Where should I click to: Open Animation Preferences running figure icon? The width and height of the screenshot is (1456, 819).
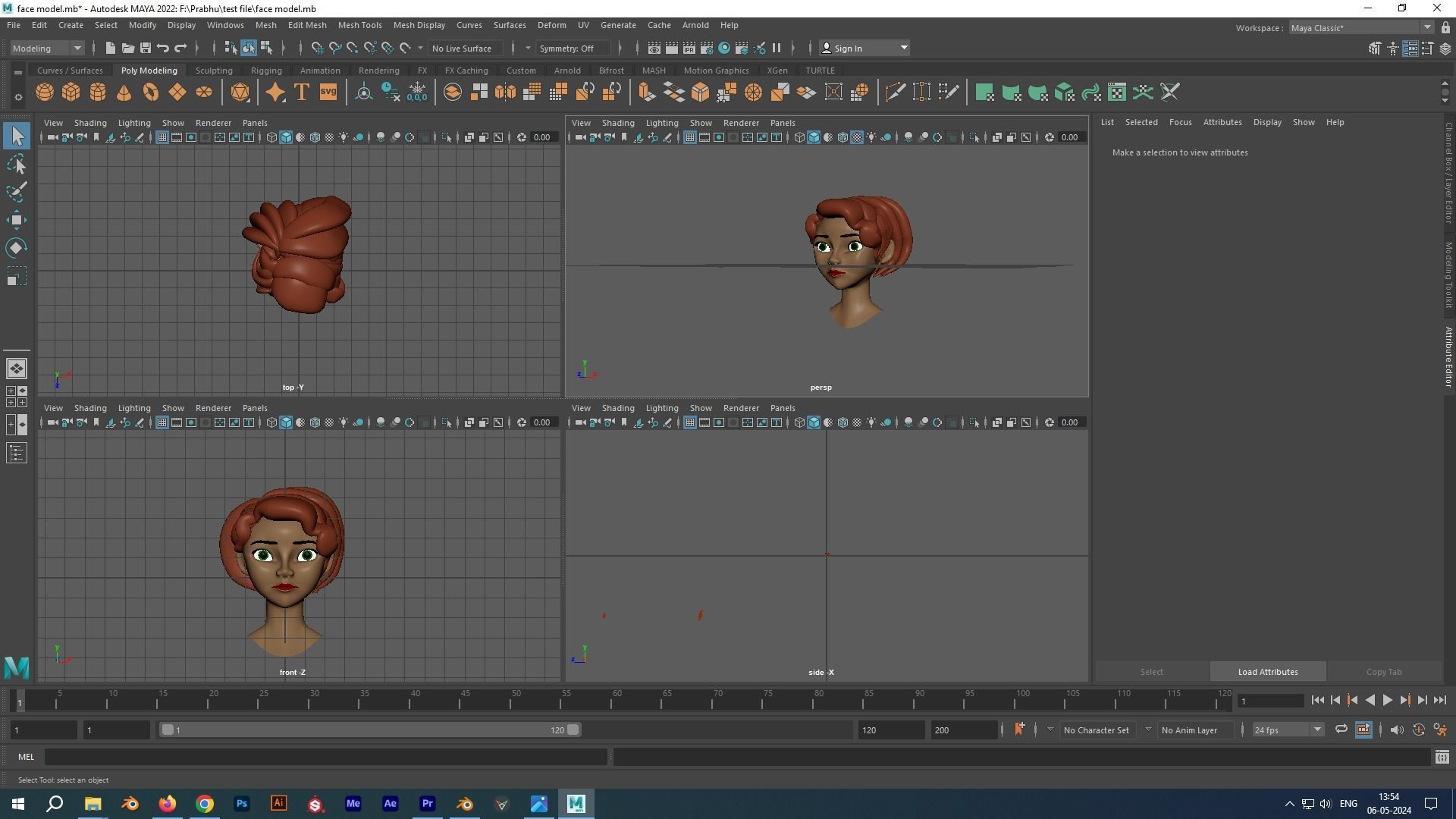[1440, 730]
